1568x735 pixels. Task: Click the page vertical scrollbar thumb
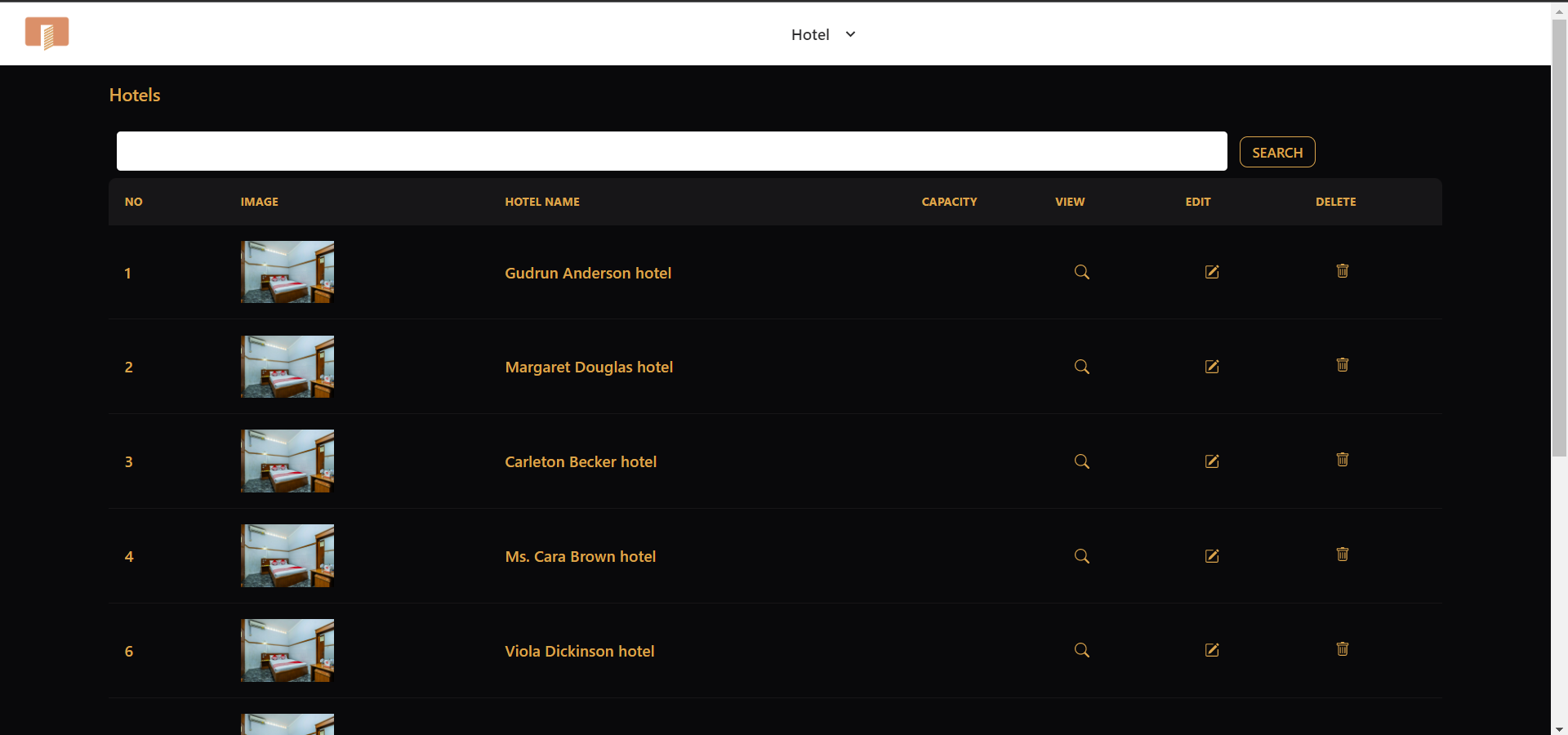point(1559,237)
